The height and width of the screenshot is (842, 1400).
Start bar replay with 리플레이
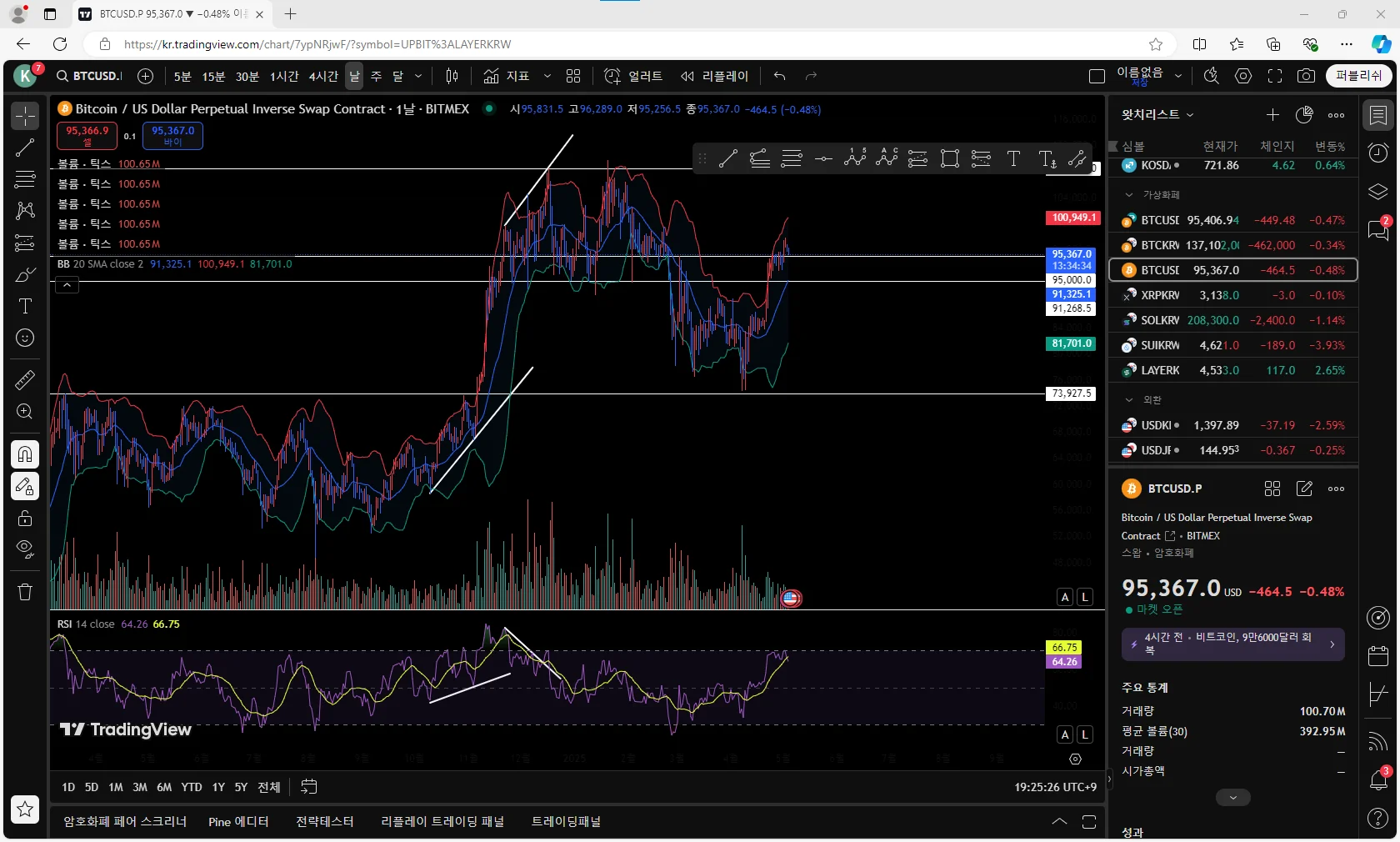[x=714, y=76]
